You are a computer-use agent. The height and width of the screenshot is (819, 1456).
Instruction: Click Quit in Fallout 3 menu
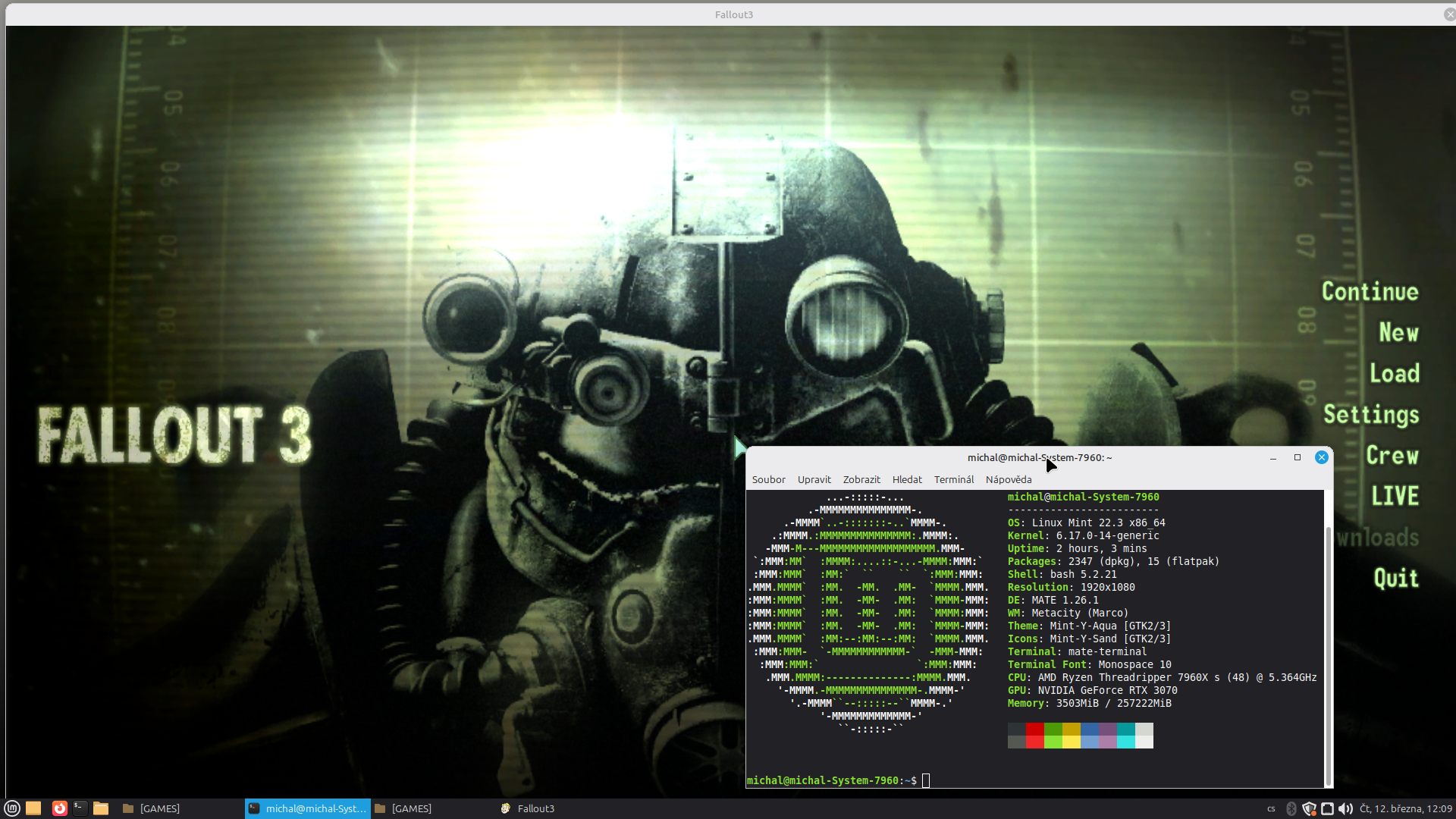coord(1395,579)
